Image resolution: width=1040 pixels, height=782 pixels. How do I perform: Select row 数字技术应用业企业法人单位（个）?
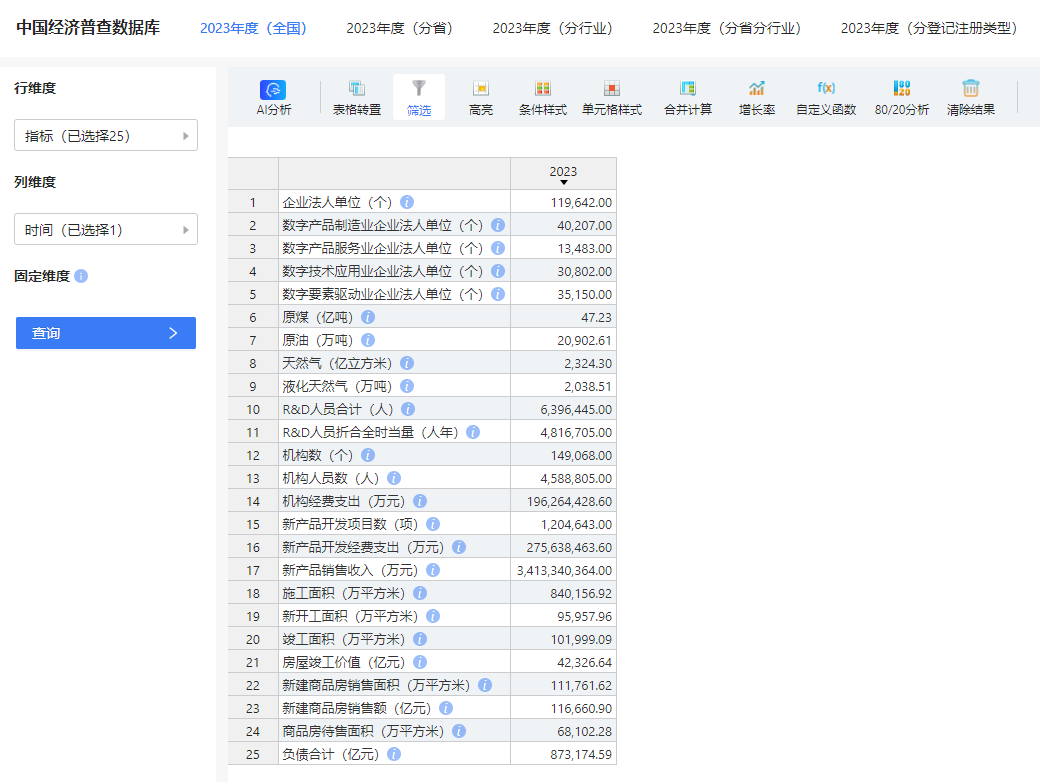(x=422, y=271)
